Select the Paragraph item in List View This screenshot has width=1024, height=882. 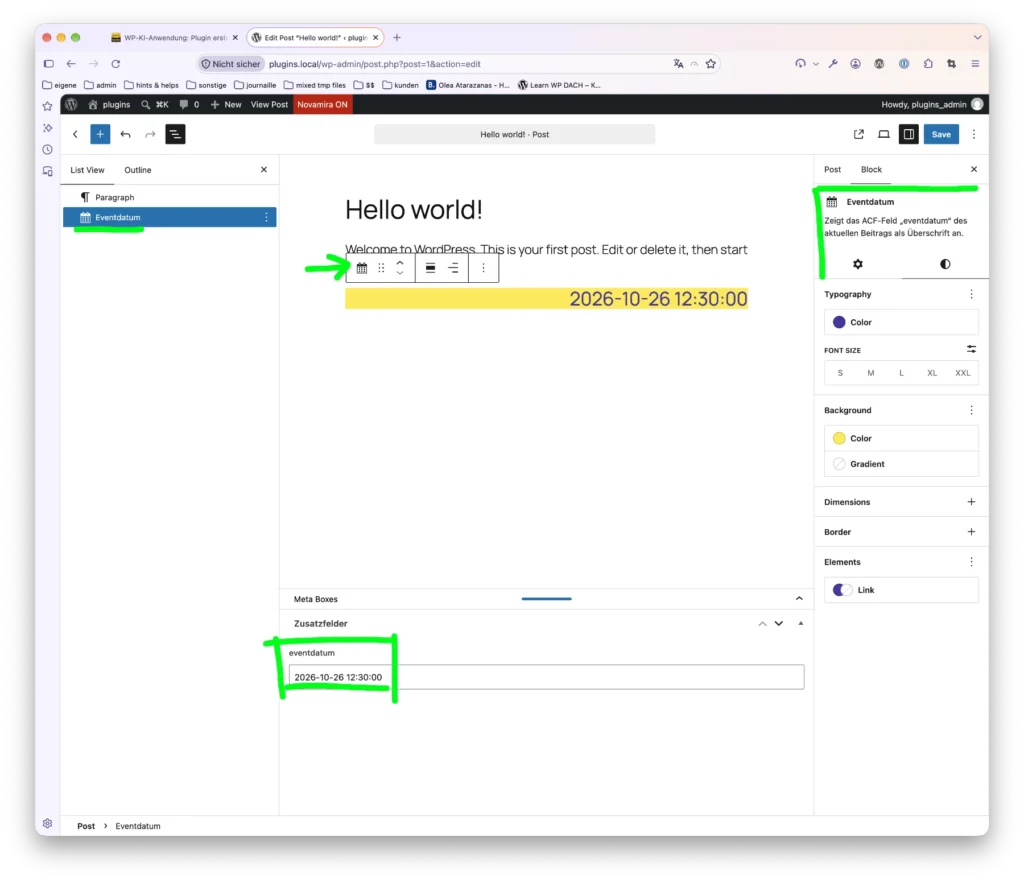(x=170, y=197)
